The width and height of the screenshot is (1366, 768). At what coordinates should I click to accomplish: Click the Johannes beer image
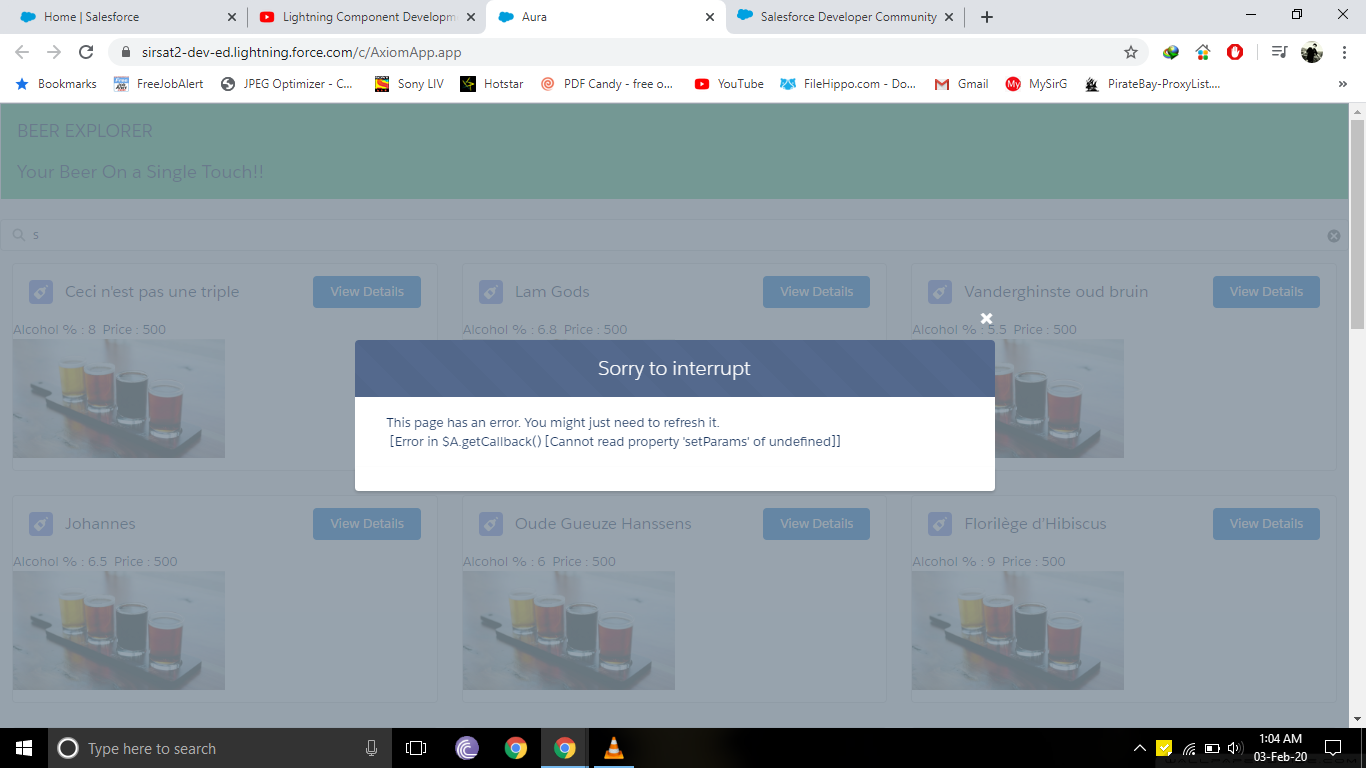pyautogui.click(x=119, y=630)
